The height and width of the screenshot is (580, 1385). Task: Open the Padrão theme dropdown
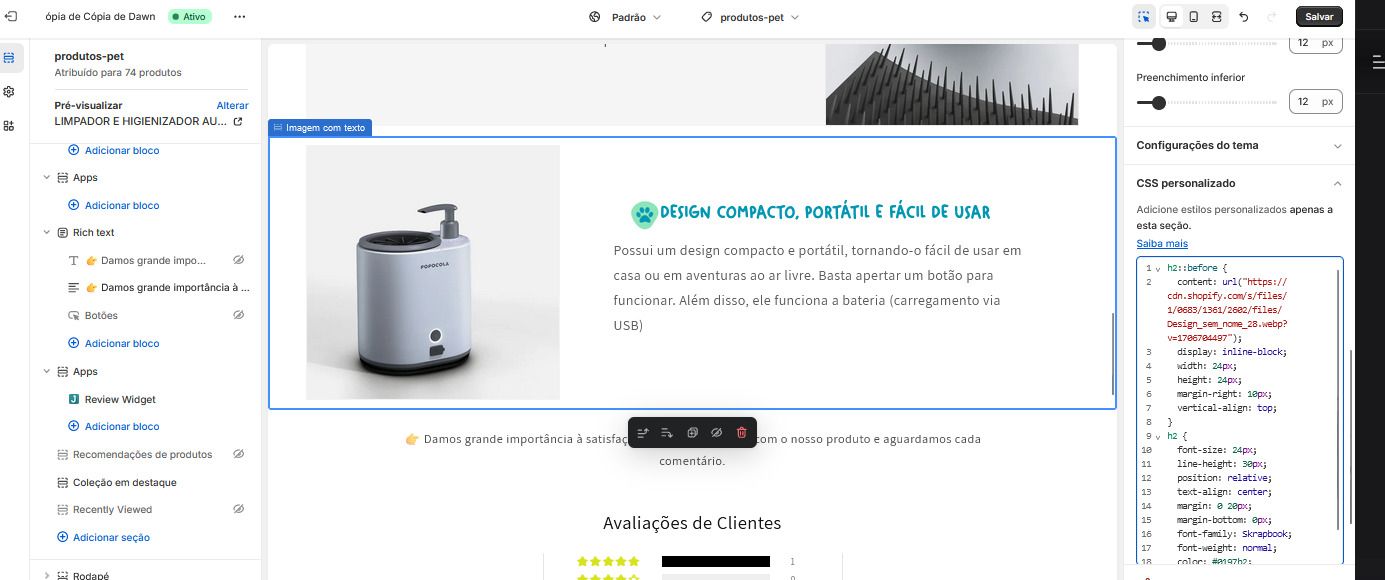click(x=625, y=17)
